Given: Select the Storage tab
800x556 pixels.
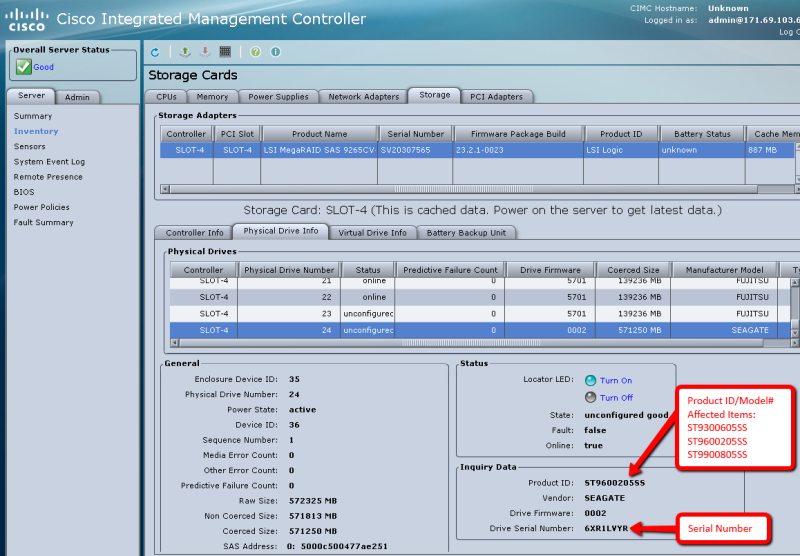Looking at the screenshot, I should coord(435,95).
